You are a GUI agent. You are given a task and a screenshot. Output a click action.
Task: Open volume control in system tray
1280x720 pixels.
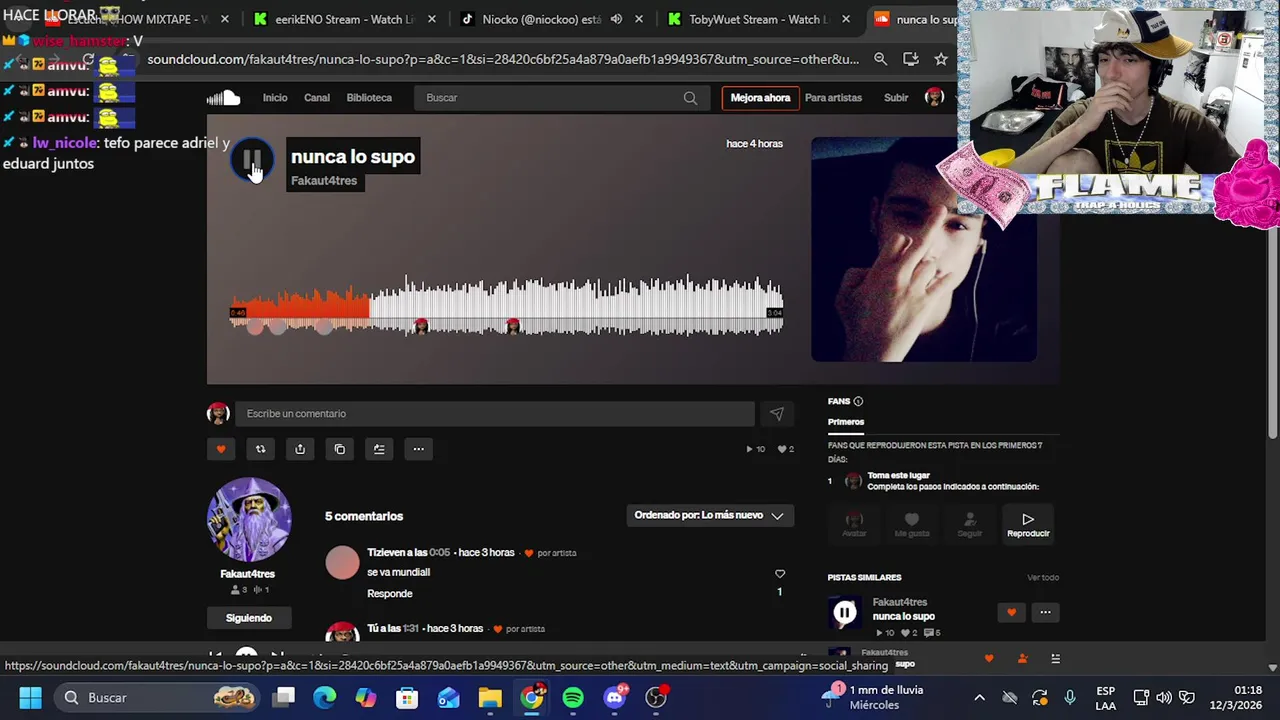[1163, 697]
